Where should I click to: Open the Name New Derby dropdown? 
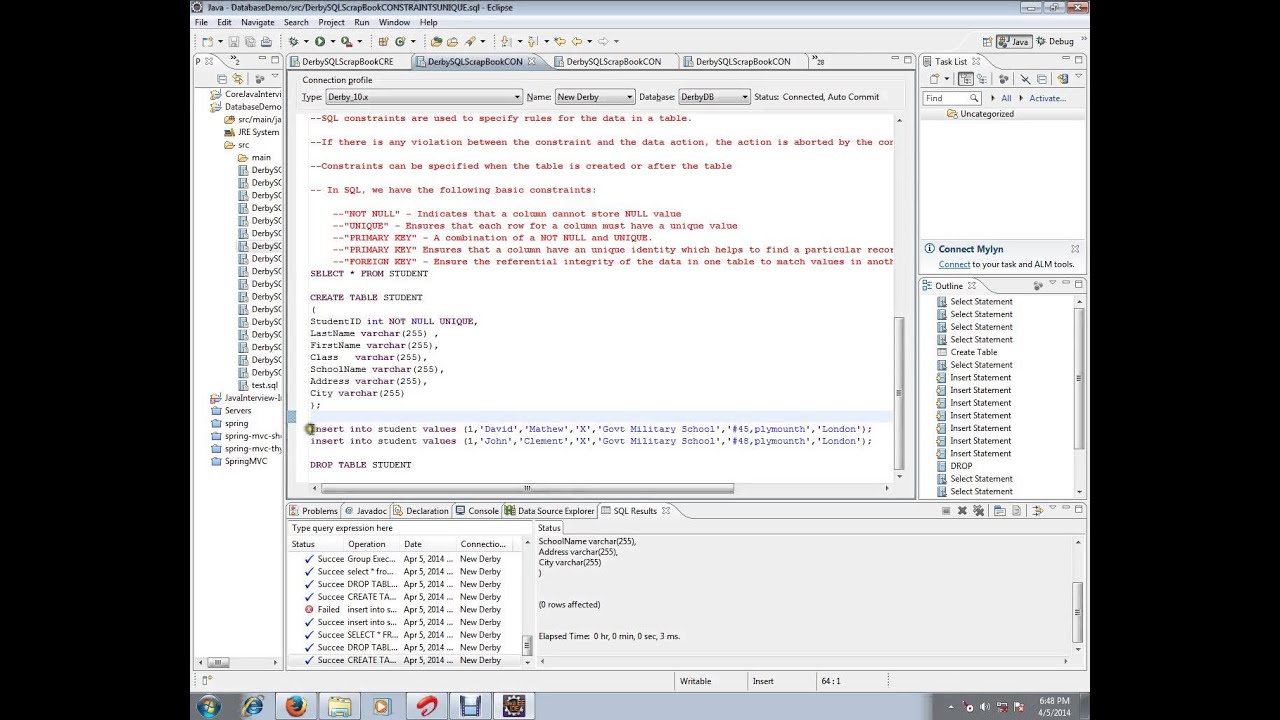tap(594, 97)
